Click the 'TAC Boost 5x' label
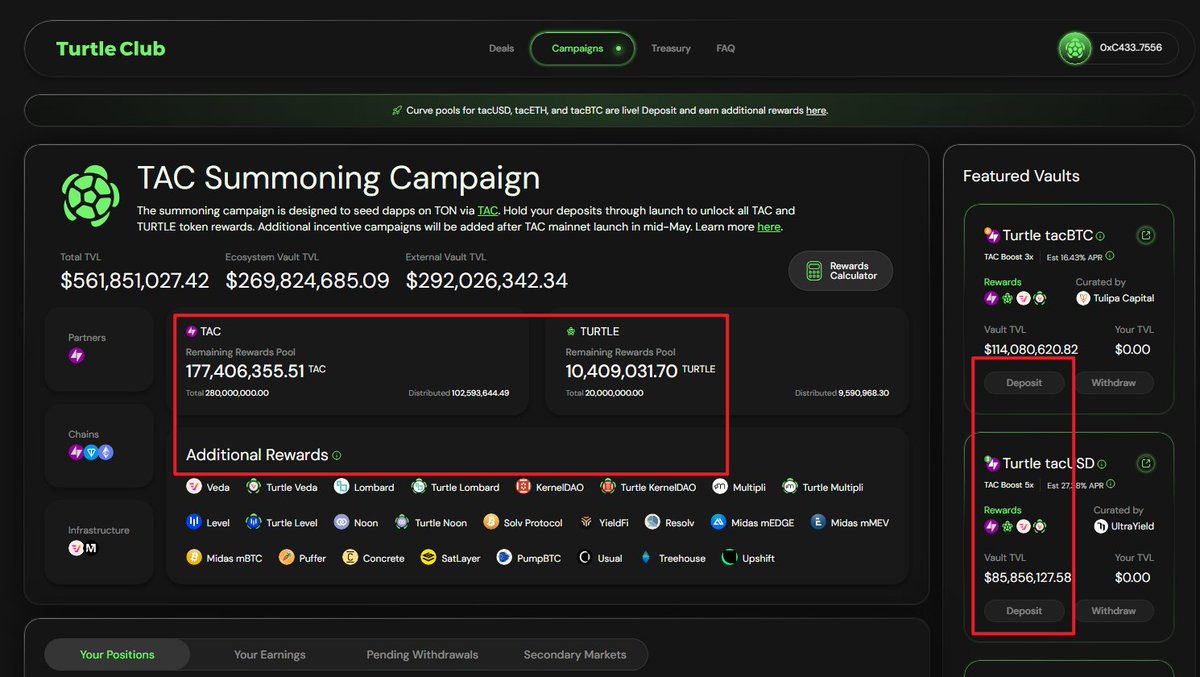 pos(1010,485)
